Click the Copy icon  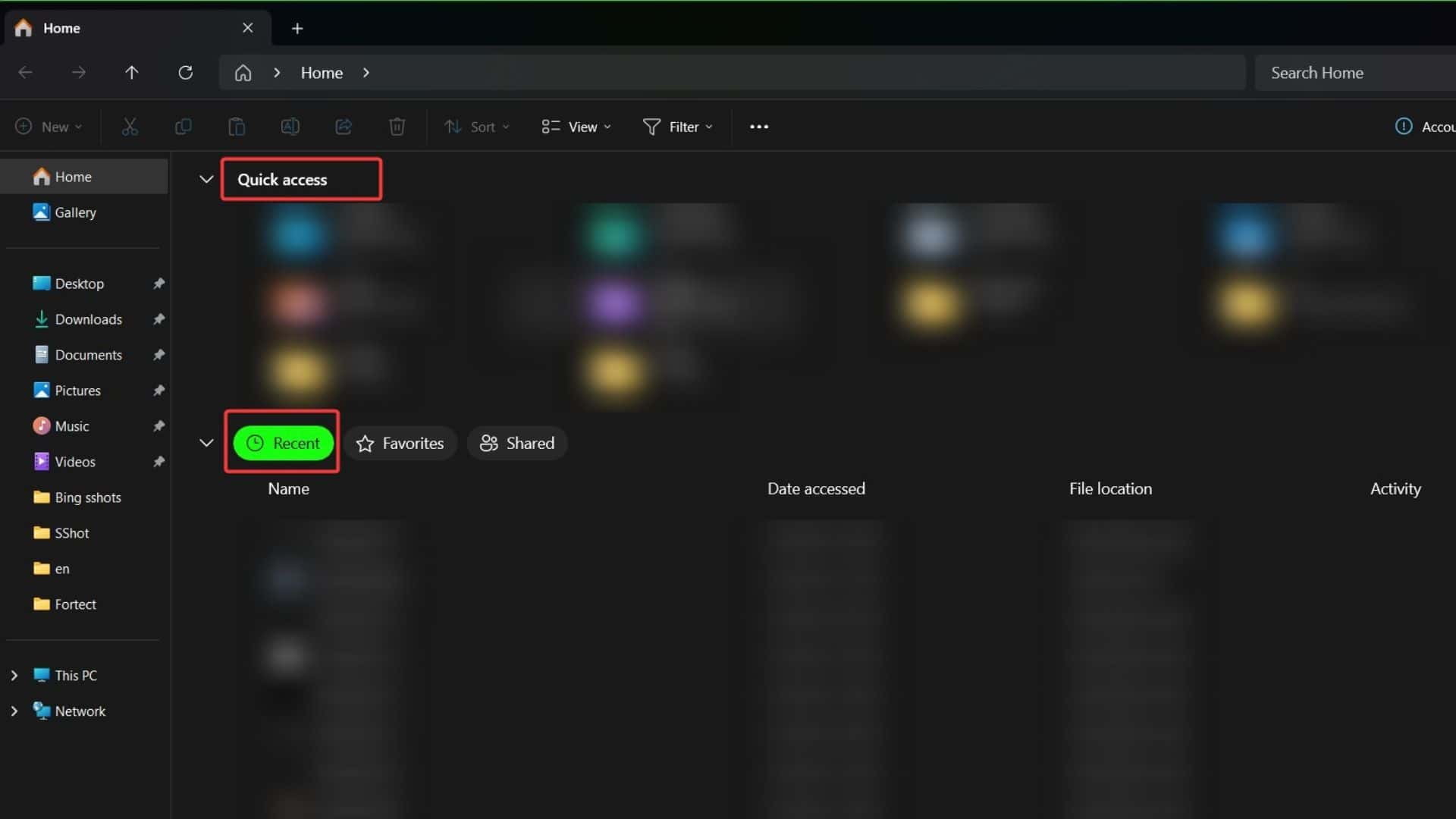coord(183,126)
